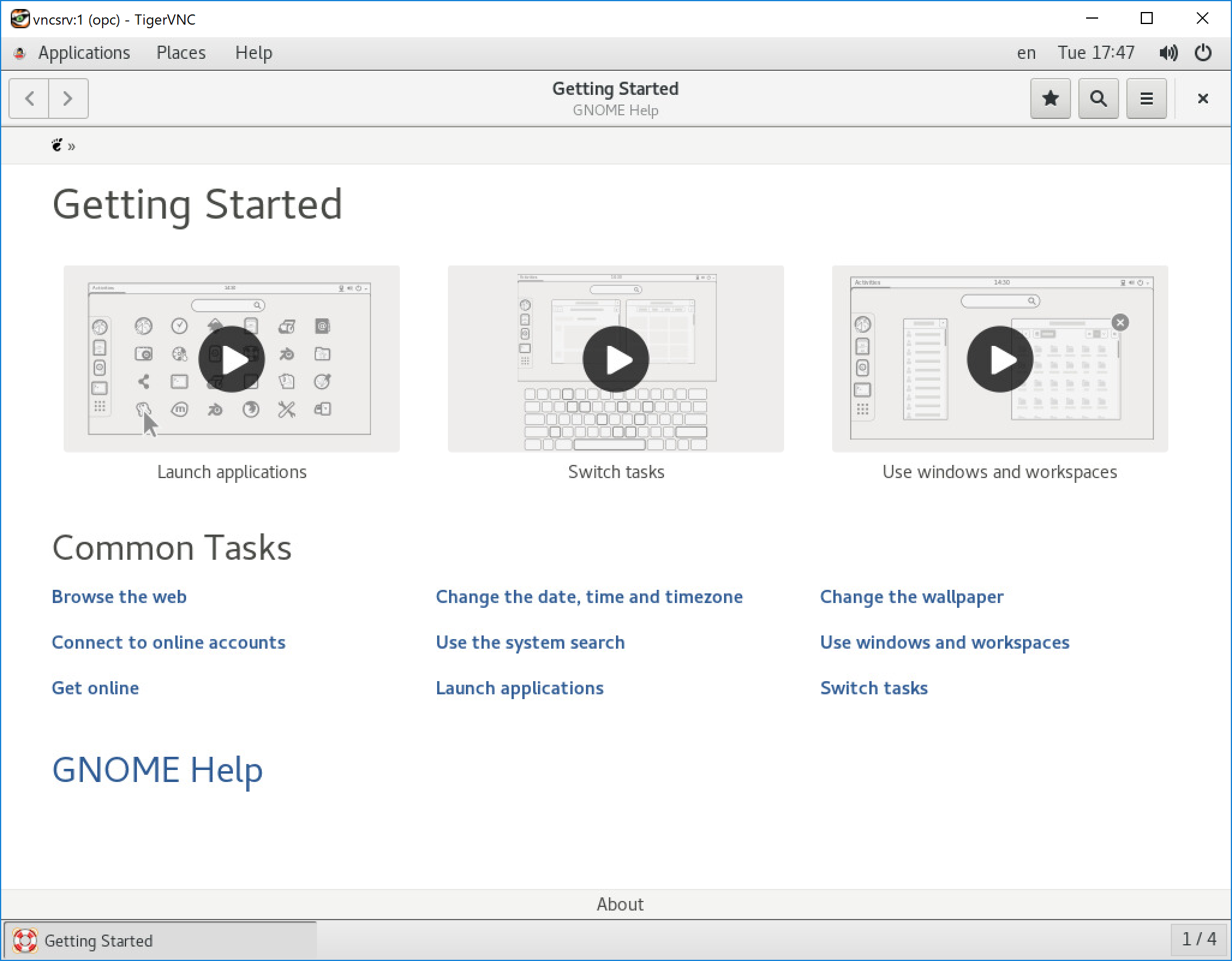The width and height of the screenshot is (1232, 961).
Task: Play the Switch tasks video
Action: 615,359
